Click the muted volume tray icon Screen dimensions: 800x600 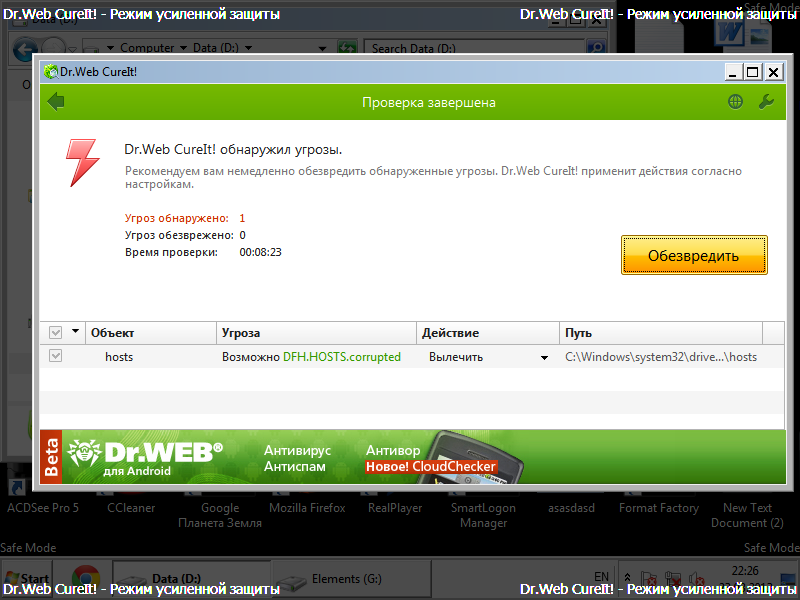tap(694, 579)
